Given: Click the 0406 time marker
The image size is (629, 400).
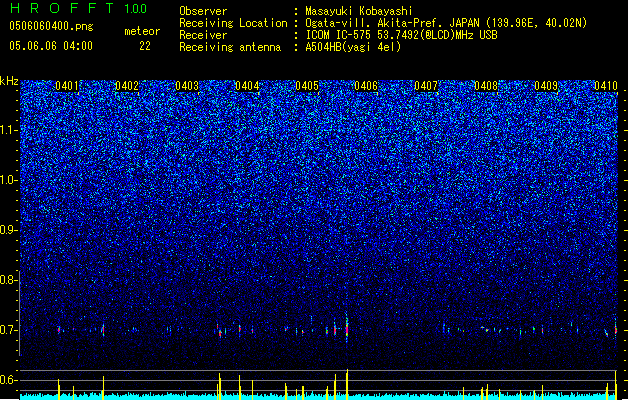Looking at the screenshot, I should [366, 86].
